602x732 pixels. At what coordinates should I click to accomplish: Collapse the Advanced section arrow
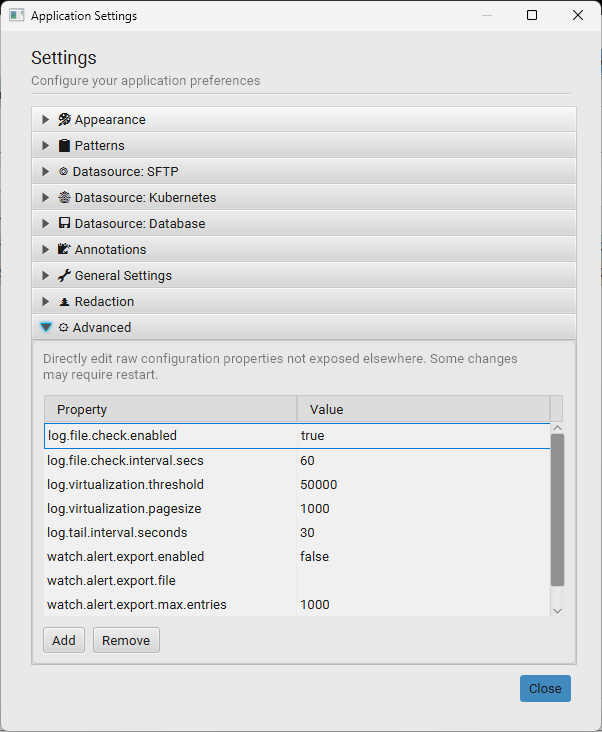click(46, 327)
